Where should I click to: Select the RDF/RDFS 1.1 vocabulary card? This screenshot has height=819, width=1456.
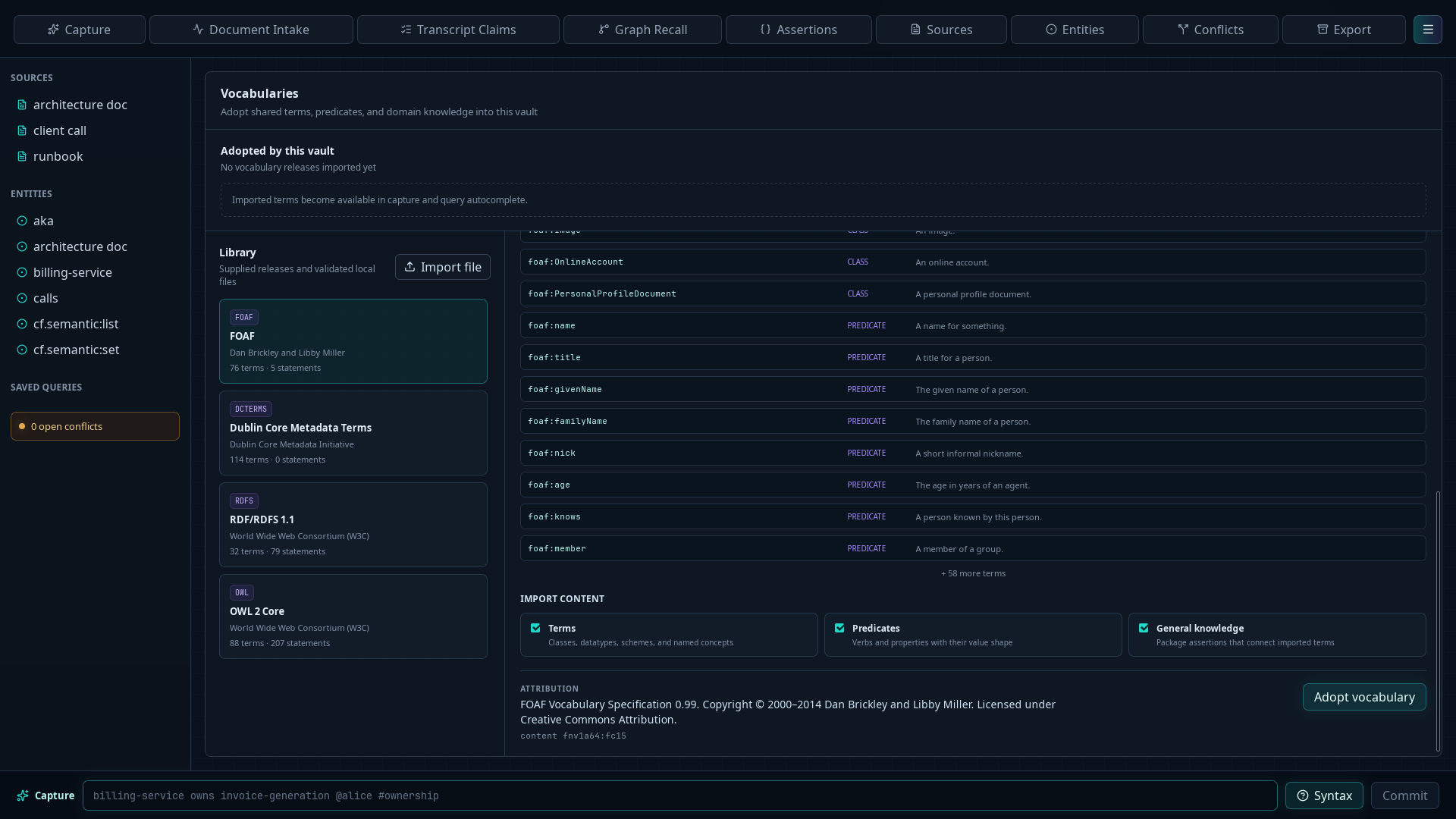pos(353,525)
